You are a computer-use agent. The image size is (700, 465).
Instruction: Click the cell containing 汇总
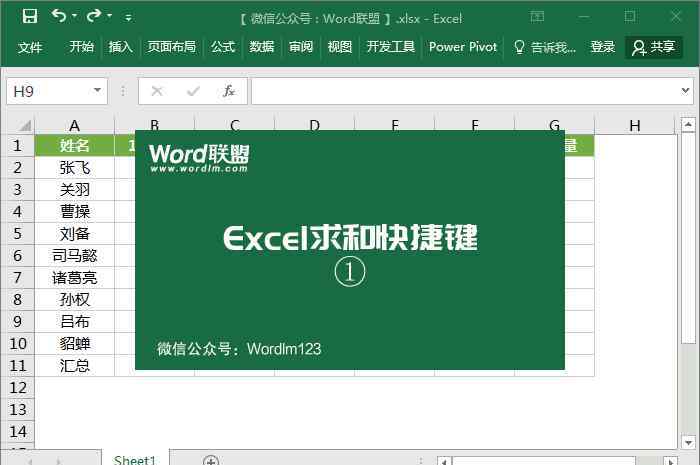[75, 365]
